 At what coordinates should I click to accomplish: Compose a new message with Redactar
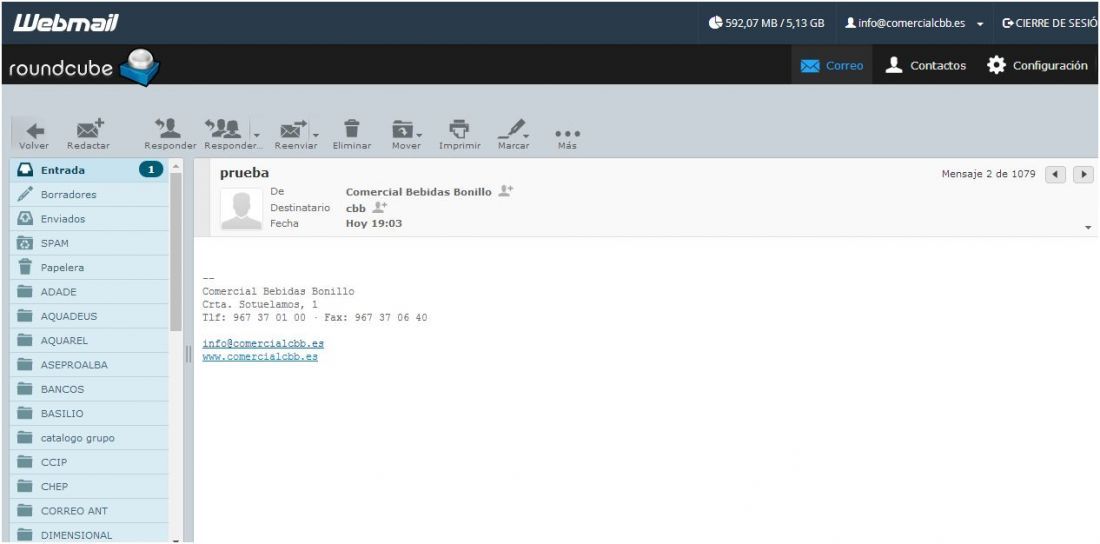89,135
